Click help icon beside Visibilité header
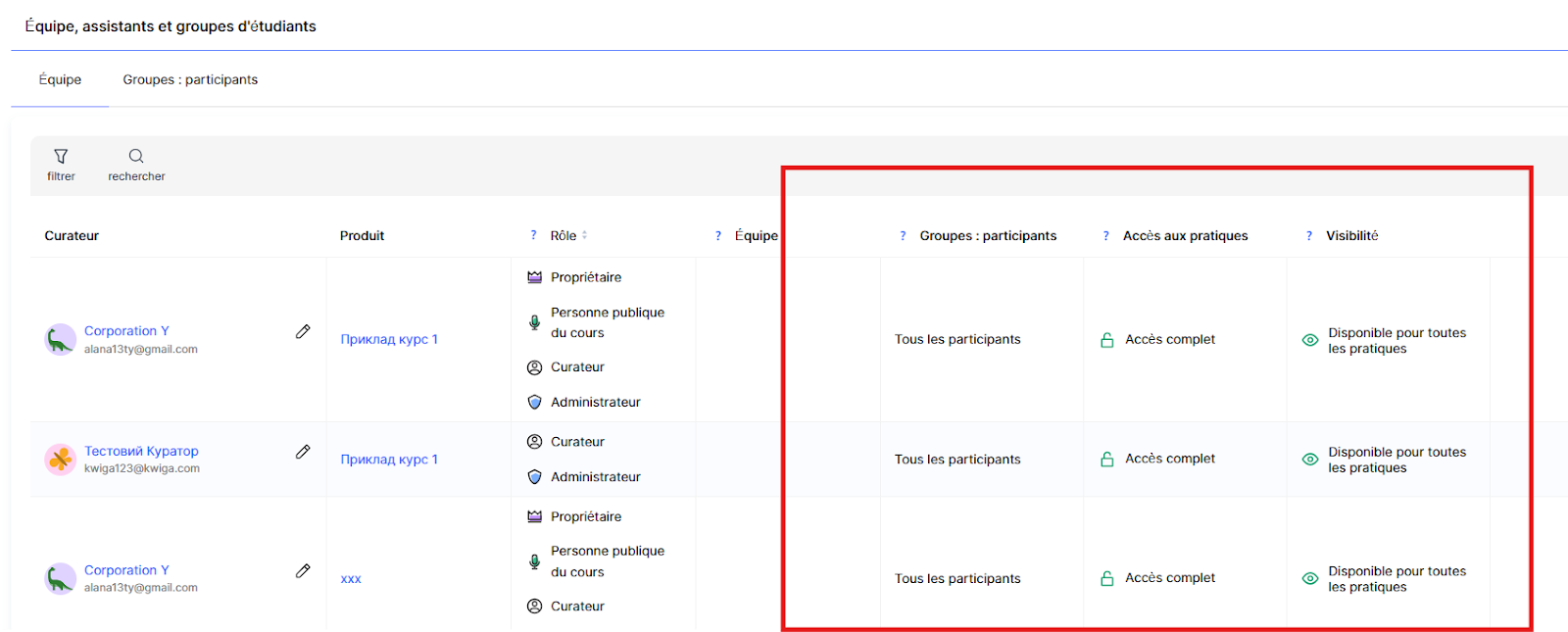The width and height of the screenshot is (1568, 632). tap(1309, 236)
